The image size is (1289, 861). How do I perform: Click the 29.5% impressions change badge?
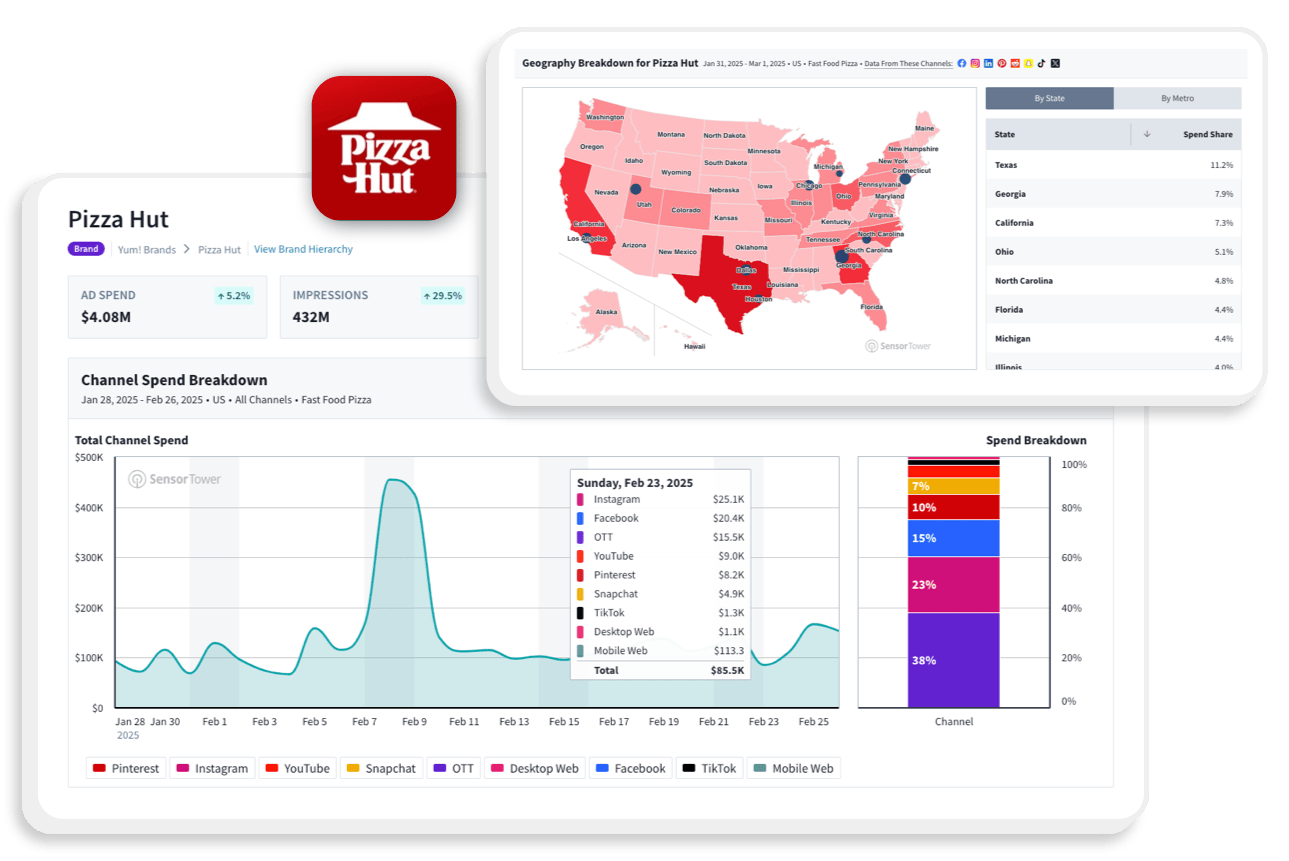click(x=443, y=296)
